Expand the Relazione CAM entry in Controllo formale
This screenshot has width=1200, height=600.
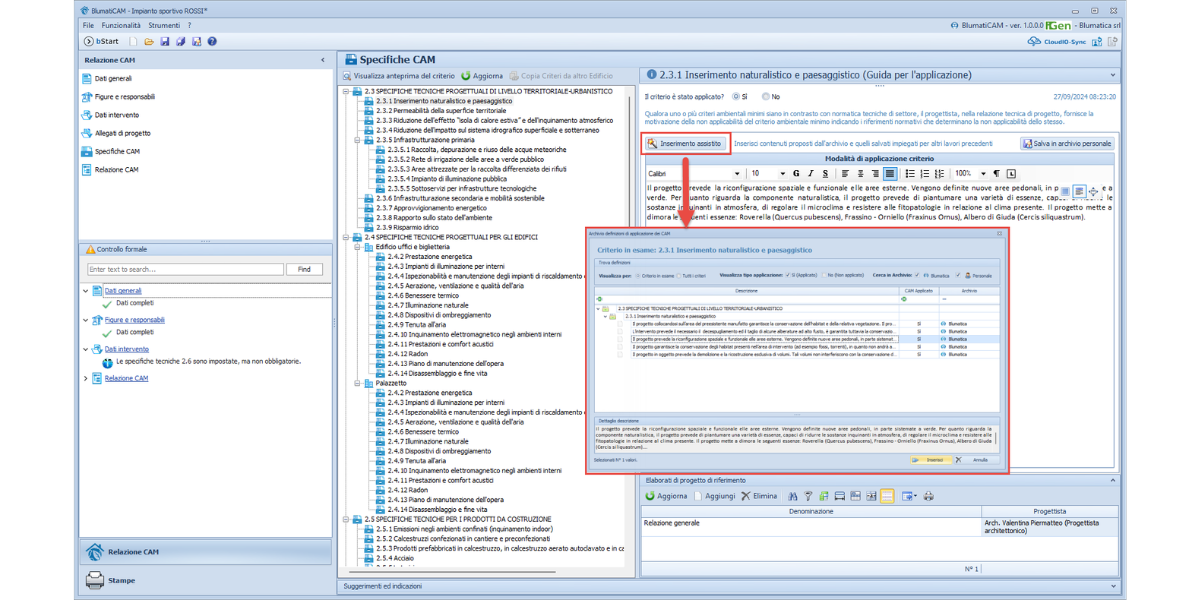85,378
